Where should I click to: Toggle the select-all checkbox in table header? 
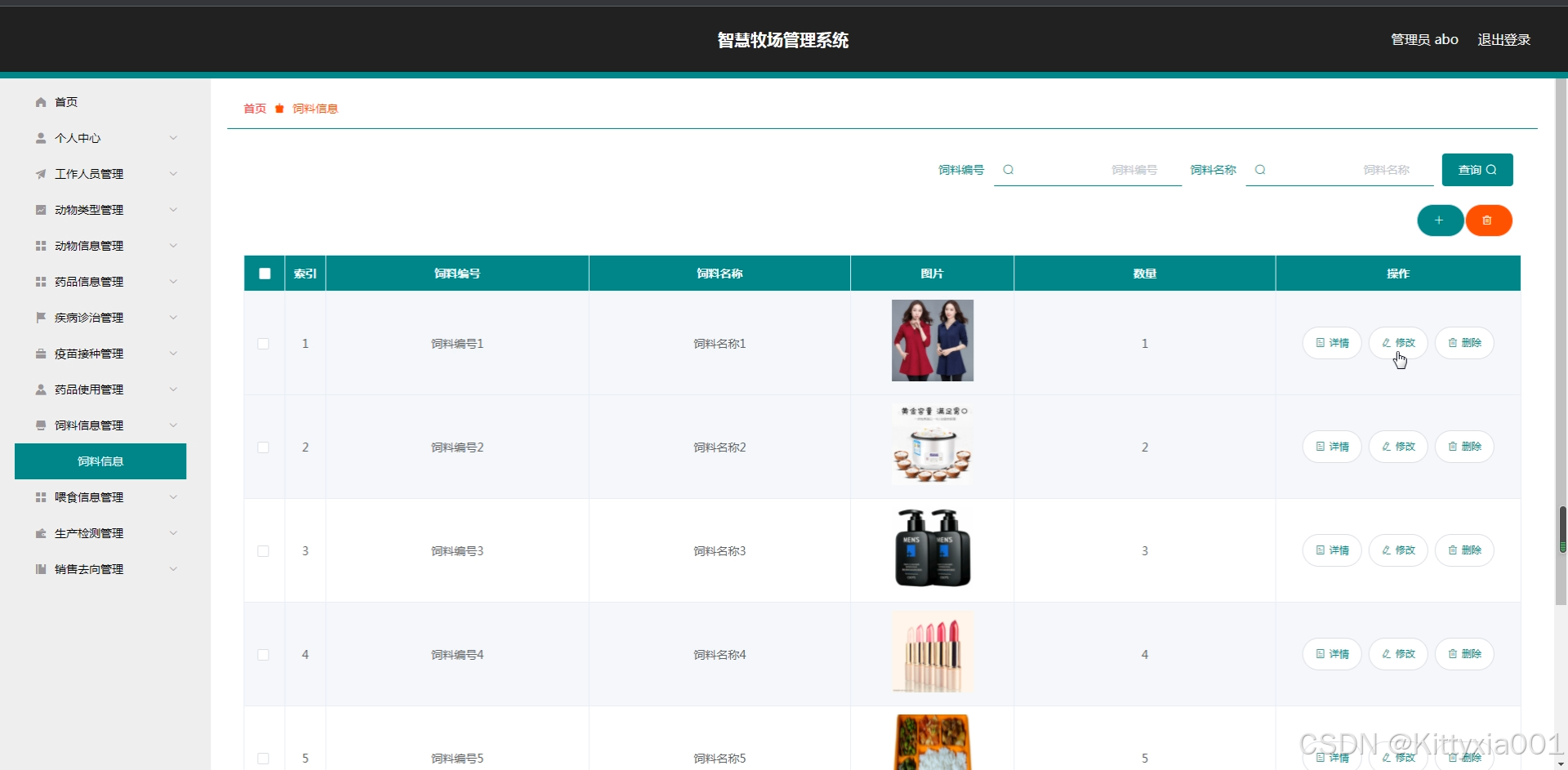pyautogui.click(x=265, y=274)
